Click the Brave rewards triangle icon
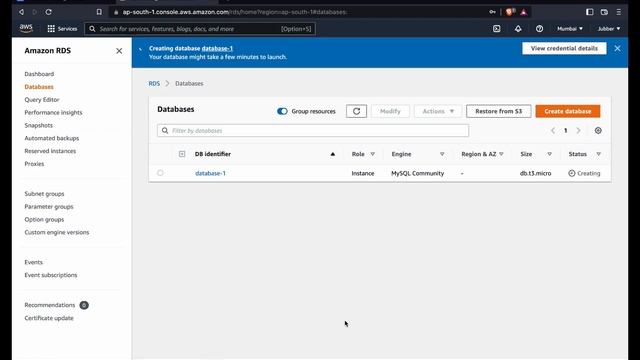Viewport: 640px width, 360px height. click(524, 12)
